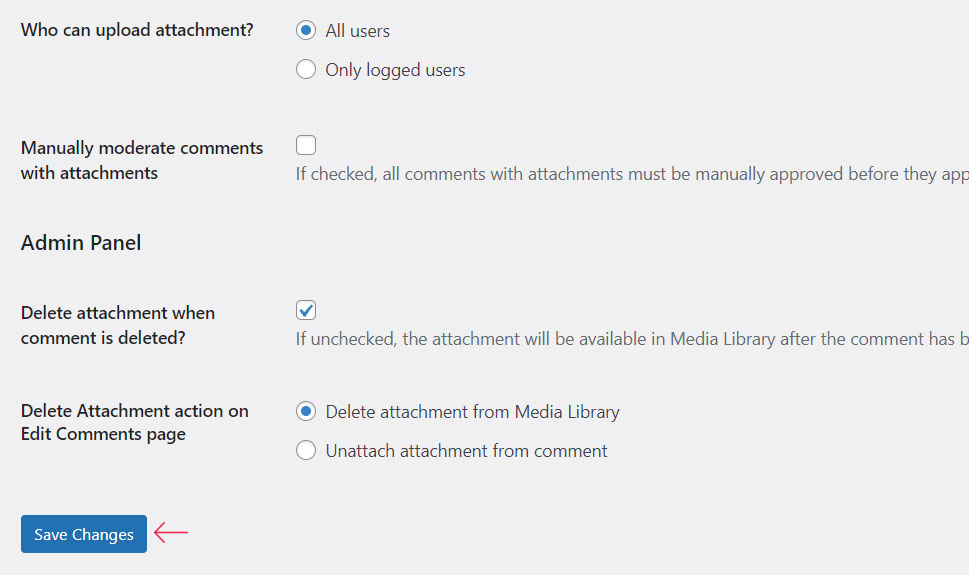The height and width of the screenshot is (575, 969).
Task: Click 'Delete attachment from Media Library' label text
Action: pyautogui.click(x=472, y=412)
